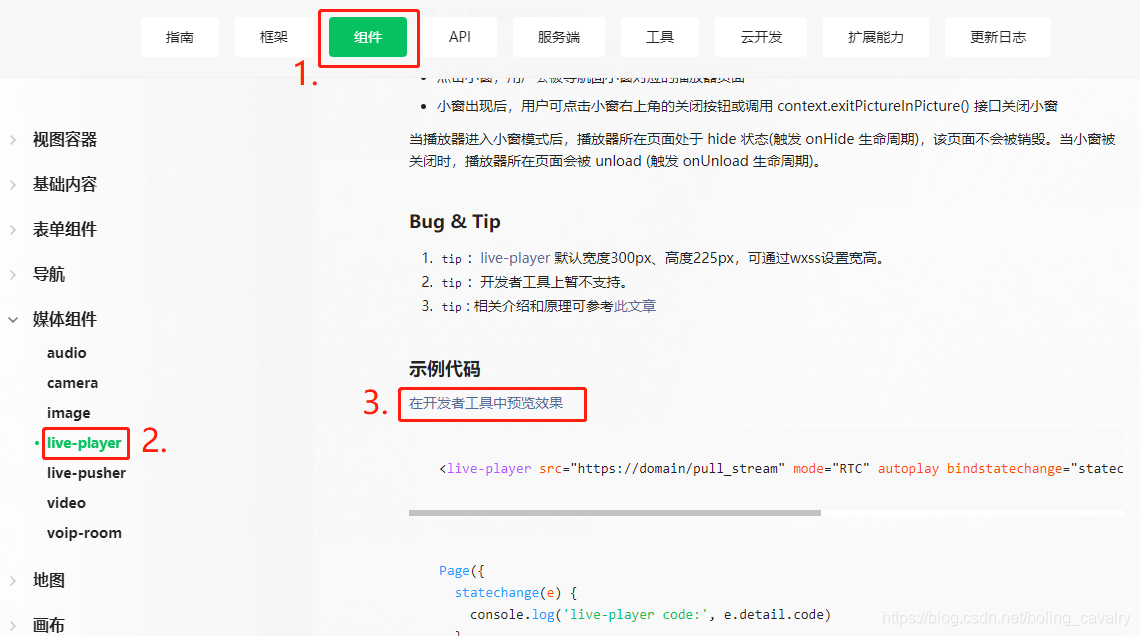Click the code block horizontal scrollbar
The image size is (1140, 636).
614,513
